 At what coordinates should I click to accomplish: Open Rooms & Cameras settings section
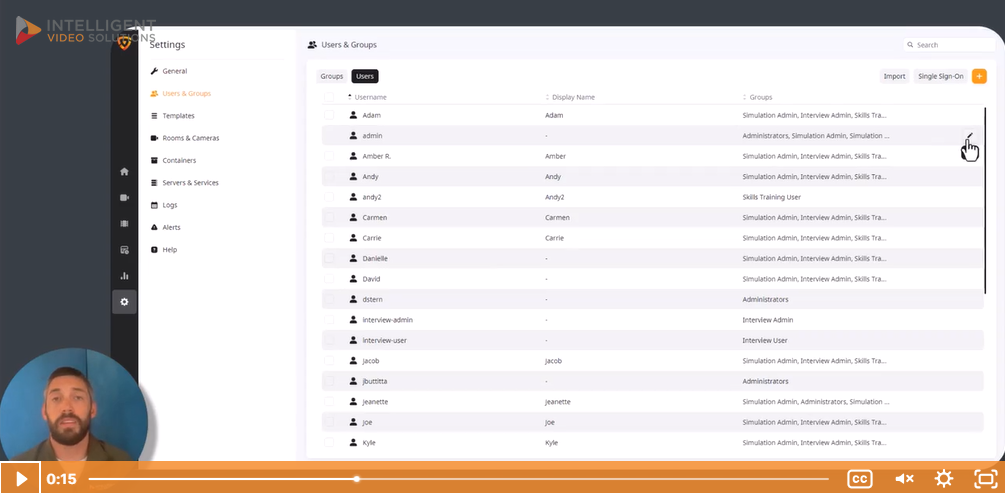coord(190,138)
